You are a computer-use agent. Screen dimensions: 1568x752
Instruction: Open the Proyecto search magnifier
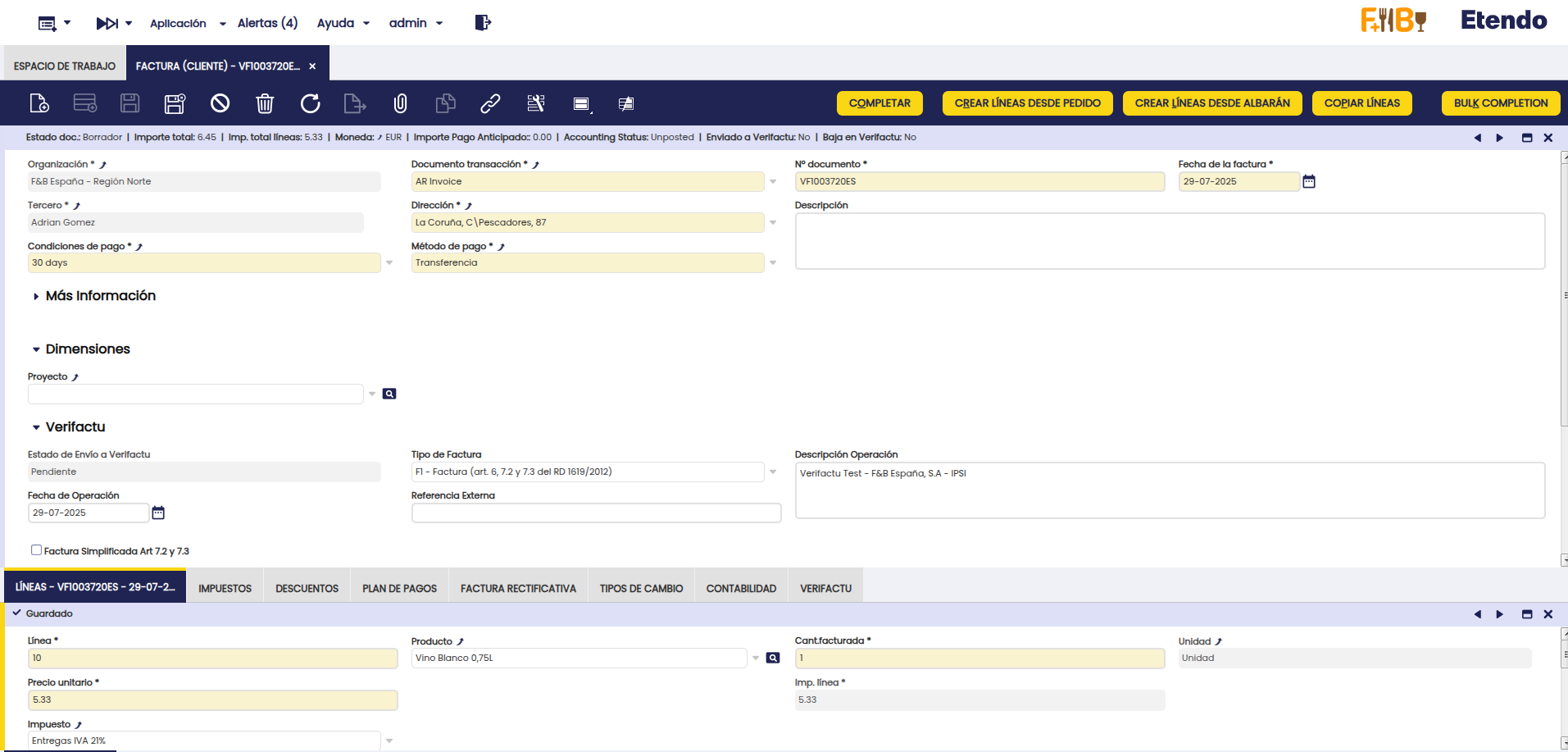point(389,394)
